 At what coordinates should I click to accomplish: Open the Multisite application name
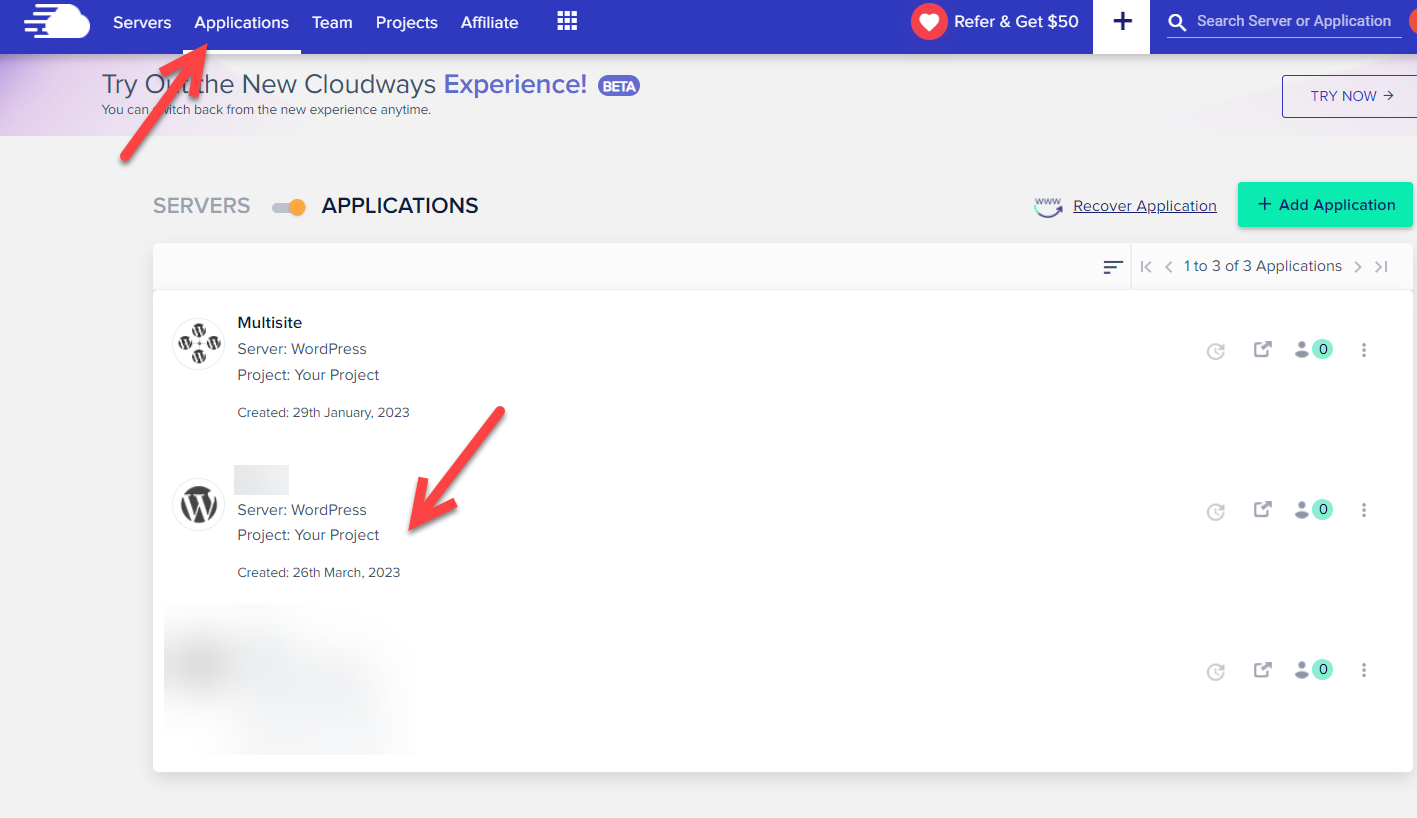pos(270,323)
